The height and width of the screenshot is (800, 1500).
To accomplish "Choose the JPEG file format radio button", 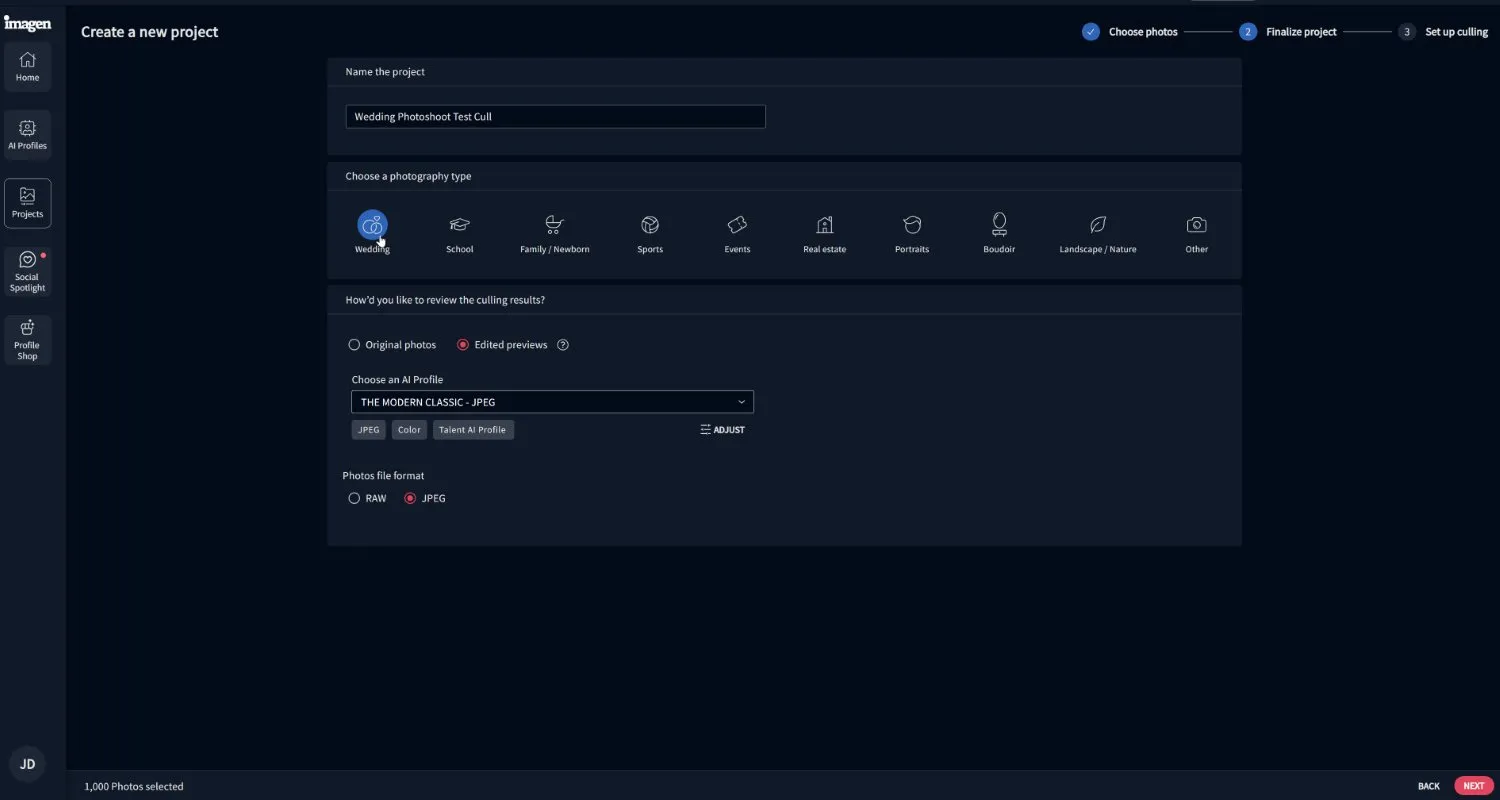I will coord(410,498).
